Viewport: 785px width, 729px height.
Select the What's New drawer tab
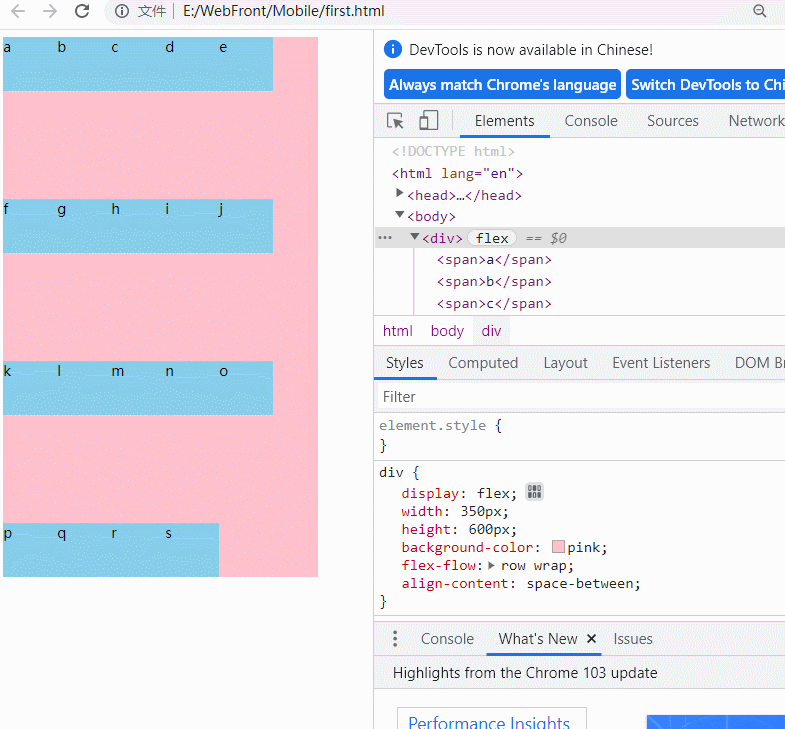tap(538, 639)
